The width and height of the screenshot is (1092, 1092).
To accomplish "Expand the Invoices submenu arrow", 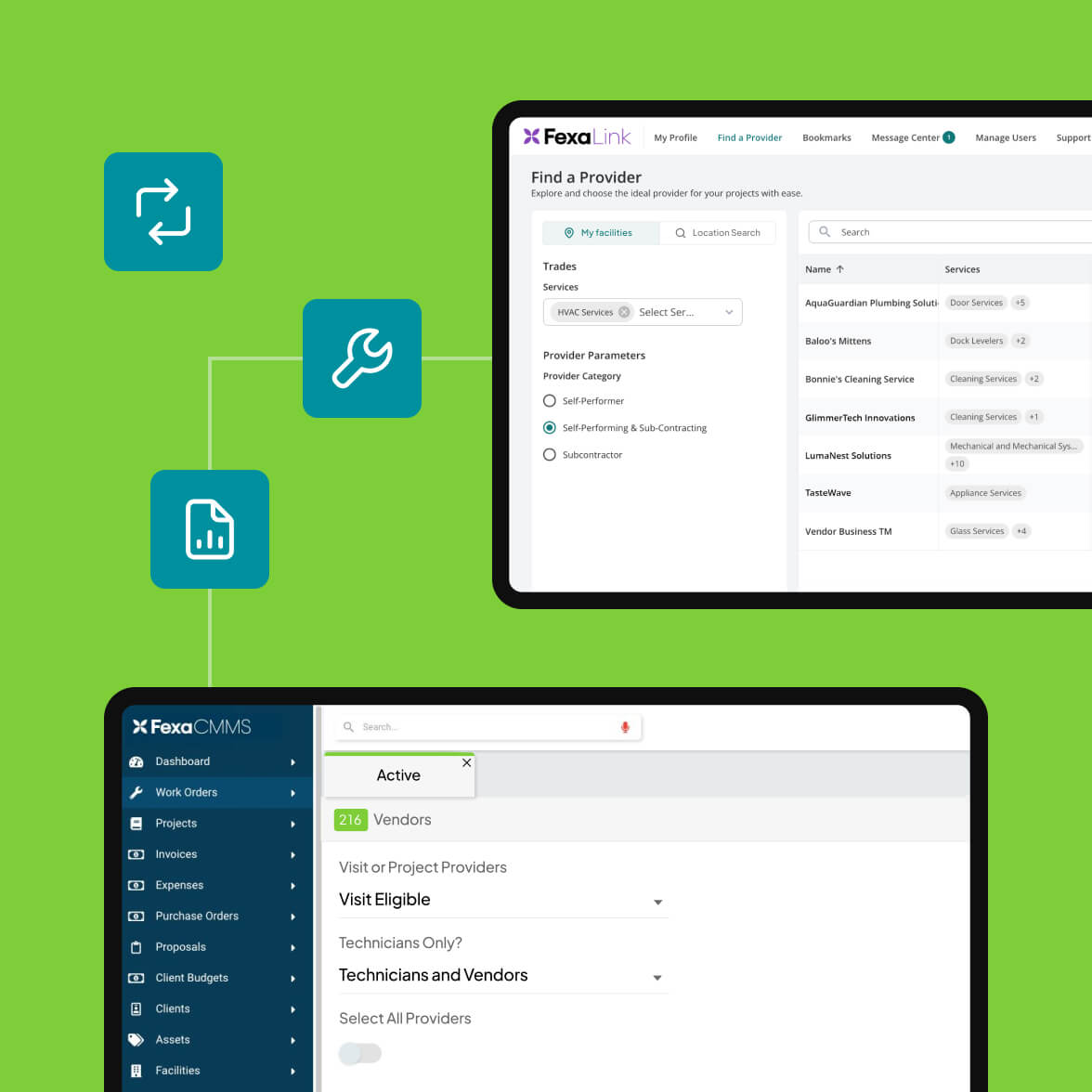I will point(293,855).
